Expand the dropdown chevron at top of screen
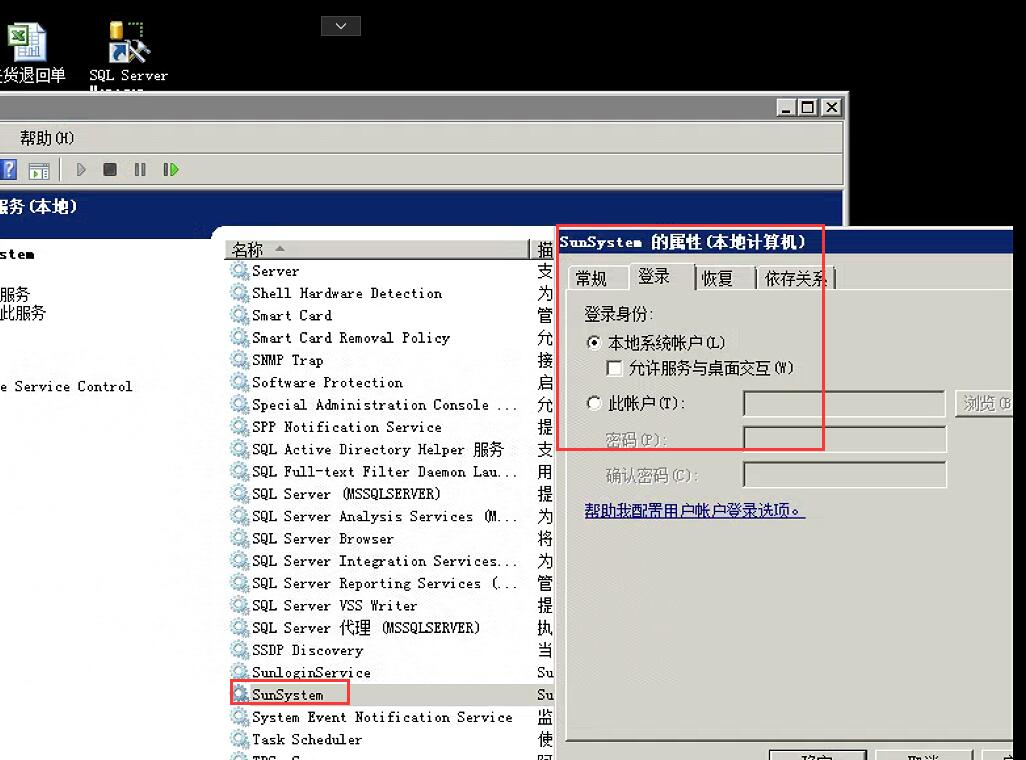This screenshot has height=760, width=1026. 341,26
